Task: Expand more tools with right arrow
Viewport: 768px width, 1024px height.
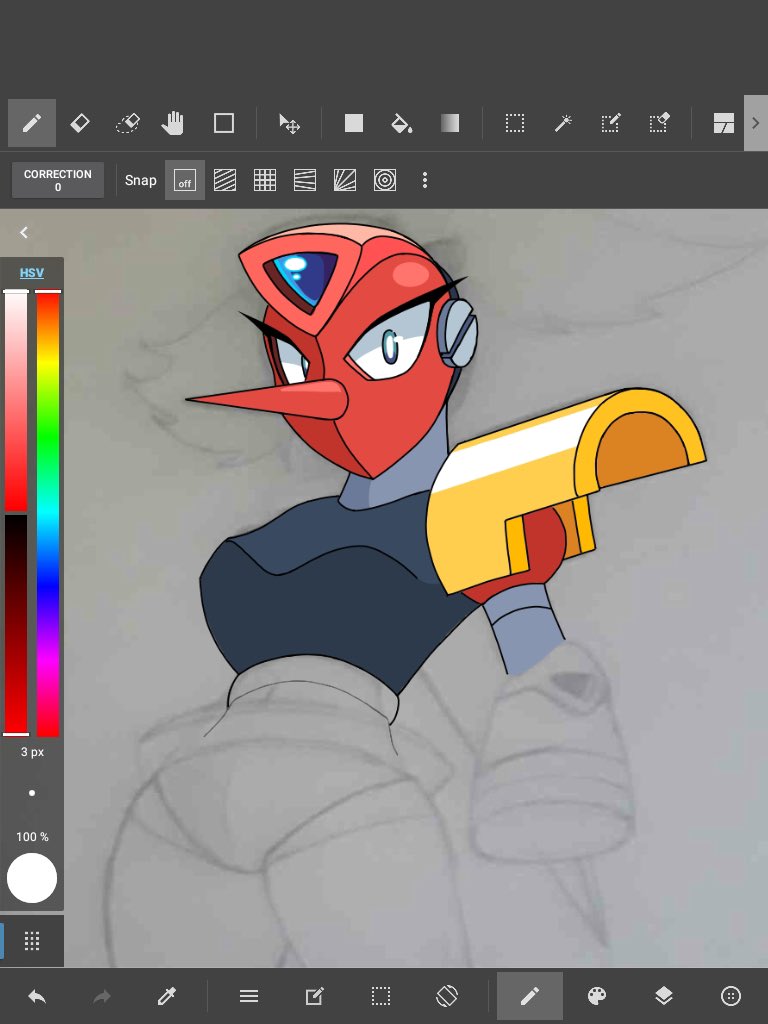Action: tap(756, 123)
